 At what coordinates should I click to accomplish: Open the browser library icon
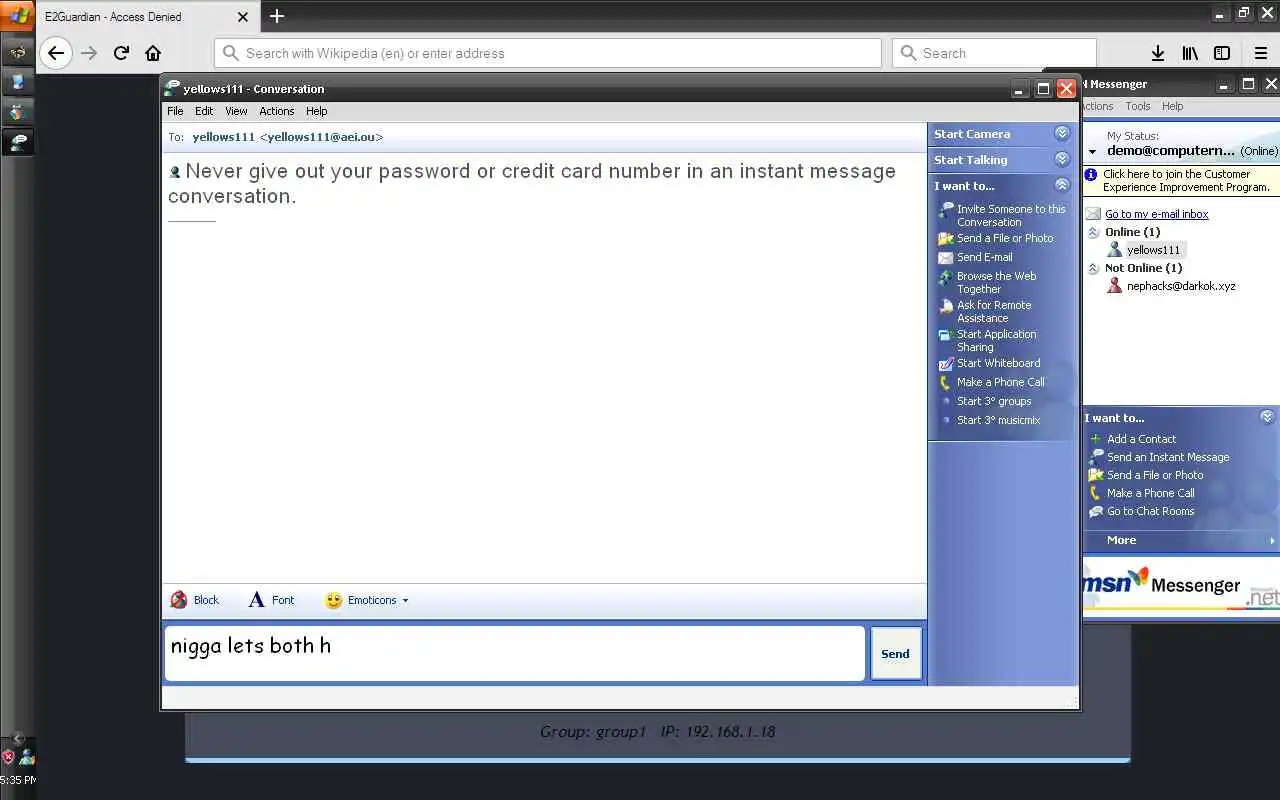click(x=1190, y=53)
